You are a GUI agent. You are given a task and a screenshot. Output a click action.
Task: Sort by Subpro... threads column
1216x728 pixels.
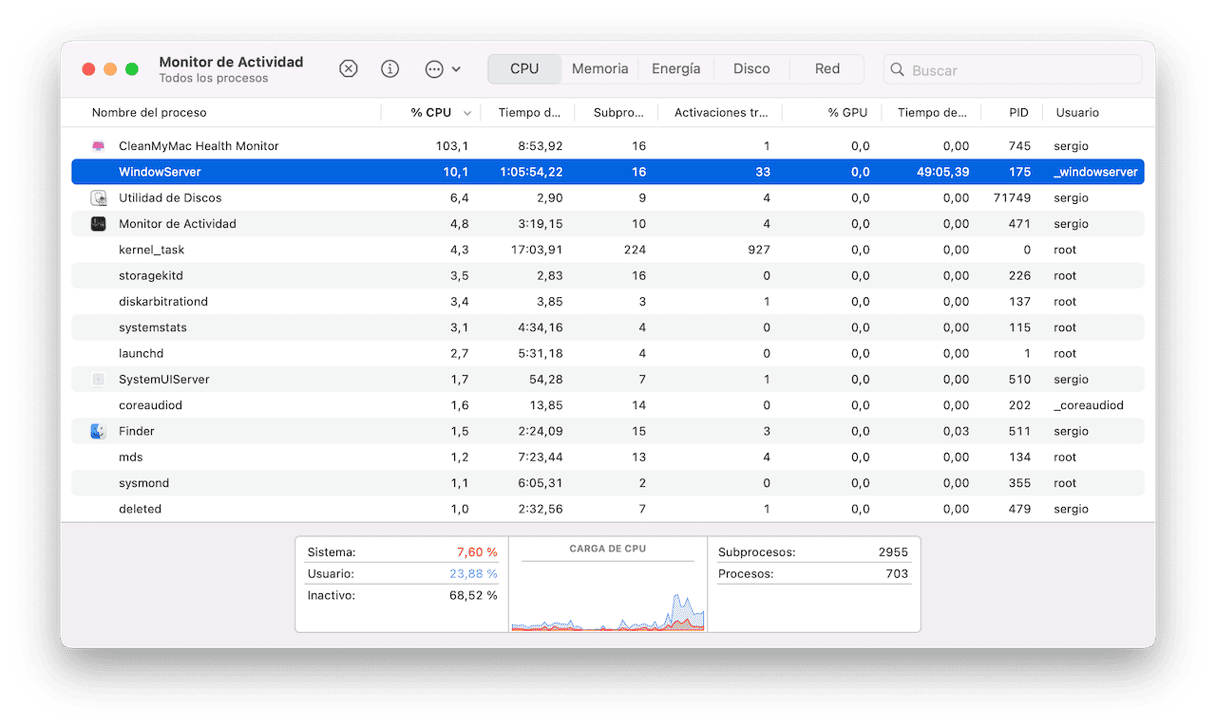[x=618, y=113]
